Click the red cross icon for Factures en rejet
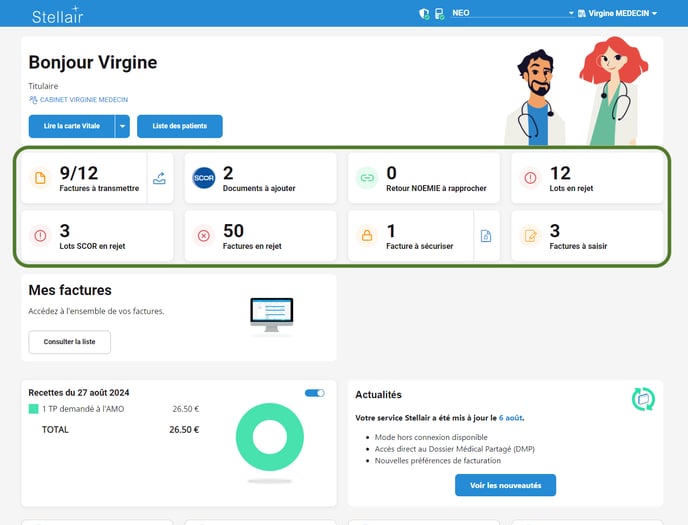 204,236
